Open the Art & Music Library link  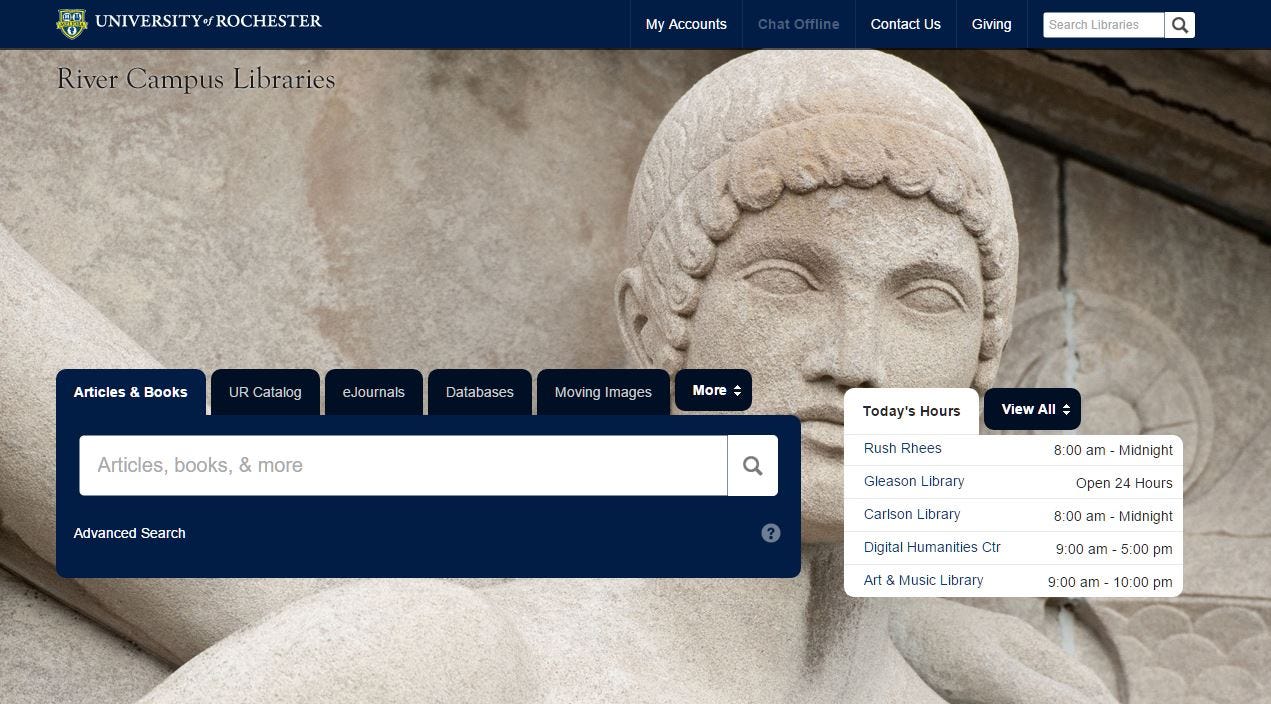pos(923,580)
